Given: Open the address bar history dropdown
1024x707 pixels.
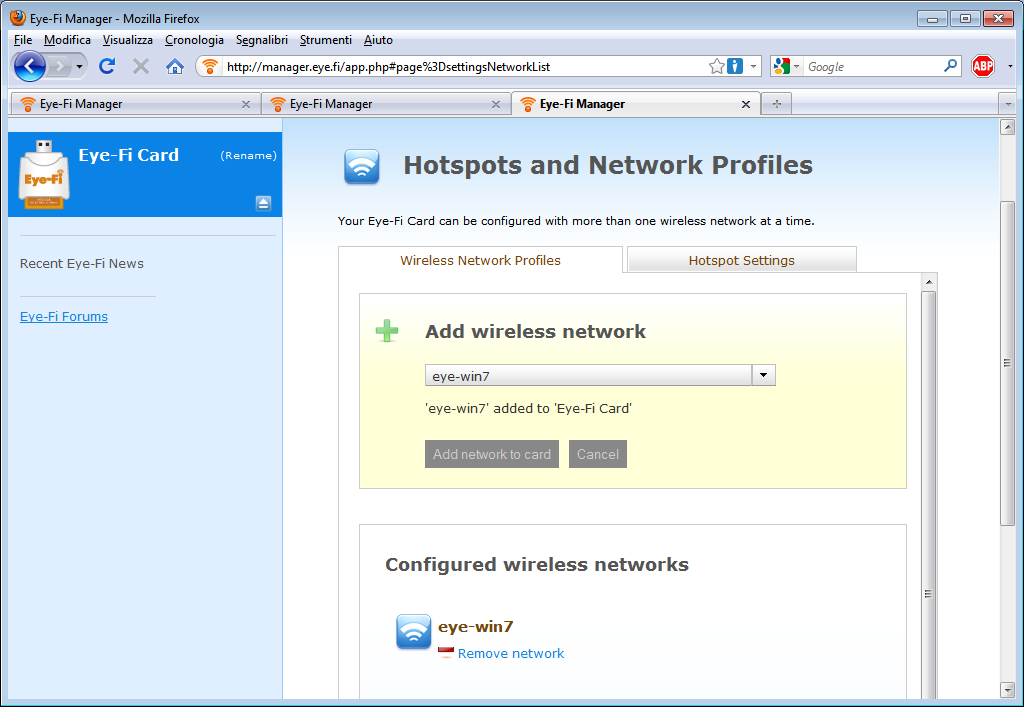Looking at the screenshot, I should point(753,67).
